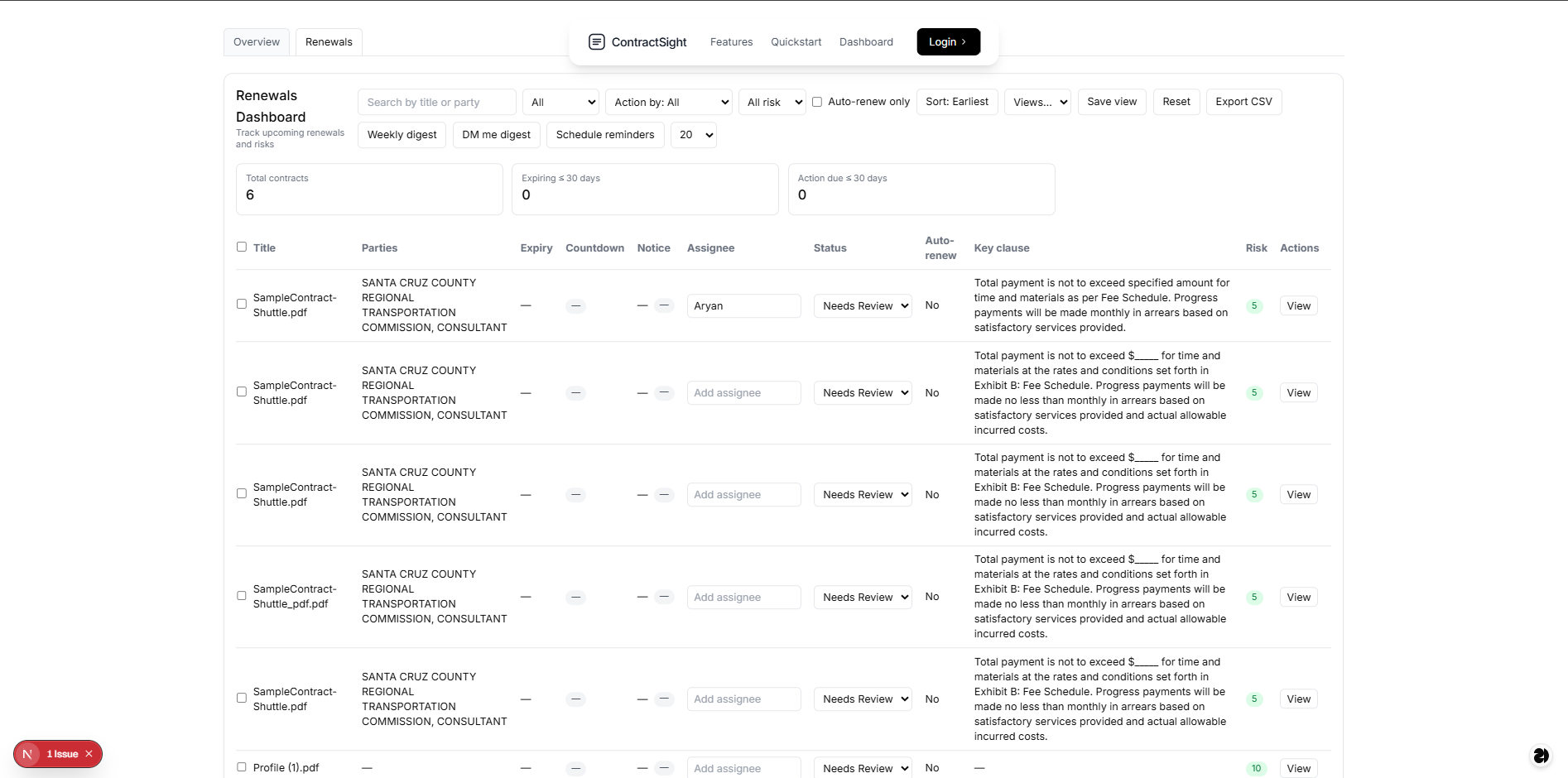This screenshot has height=778, width=1568.
Task: Dismiss the 1 Issue notification with the X
Action: [x=89, y=754]
